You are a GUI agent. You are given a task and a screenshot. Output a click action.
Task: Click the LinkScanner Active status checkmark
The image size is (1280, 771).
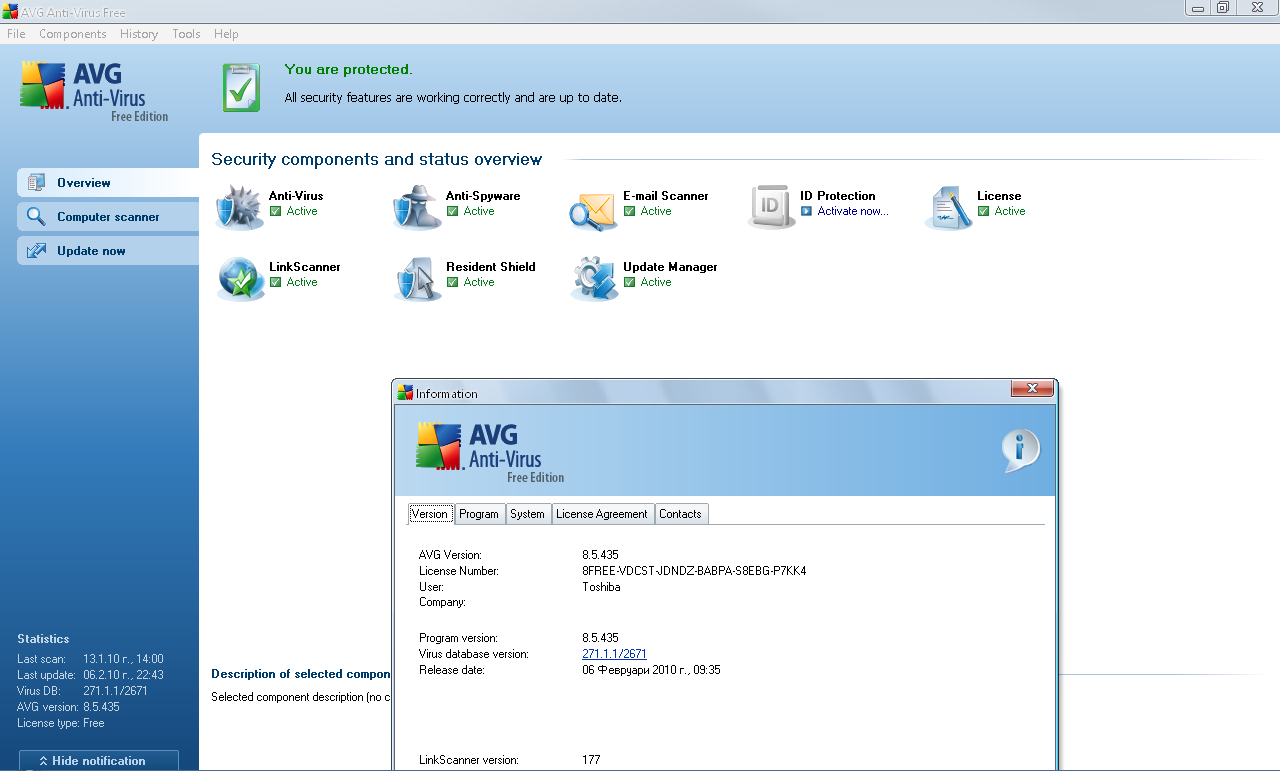point(275,282)
